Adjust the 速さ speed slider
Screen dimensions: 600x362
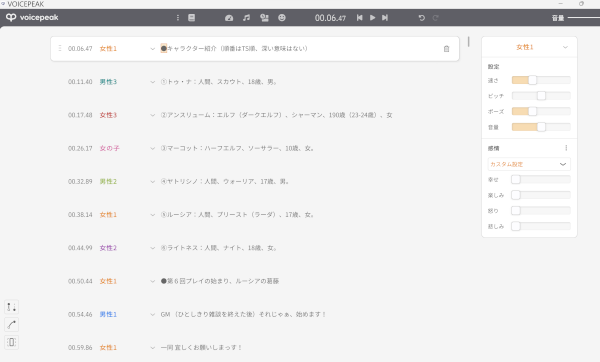point(541,80)
